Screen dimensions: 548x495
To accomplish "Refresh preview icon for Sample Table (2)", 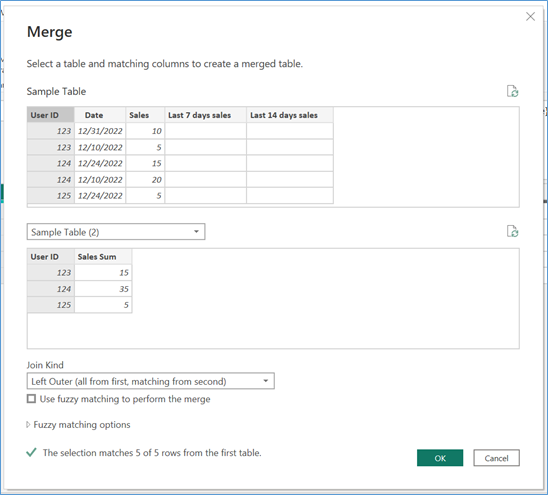I will (512, 231).
